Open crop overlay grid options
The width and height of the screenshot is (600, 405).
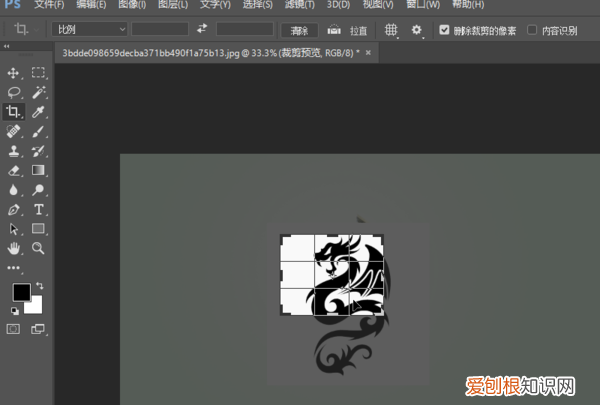tap(391, 29)
